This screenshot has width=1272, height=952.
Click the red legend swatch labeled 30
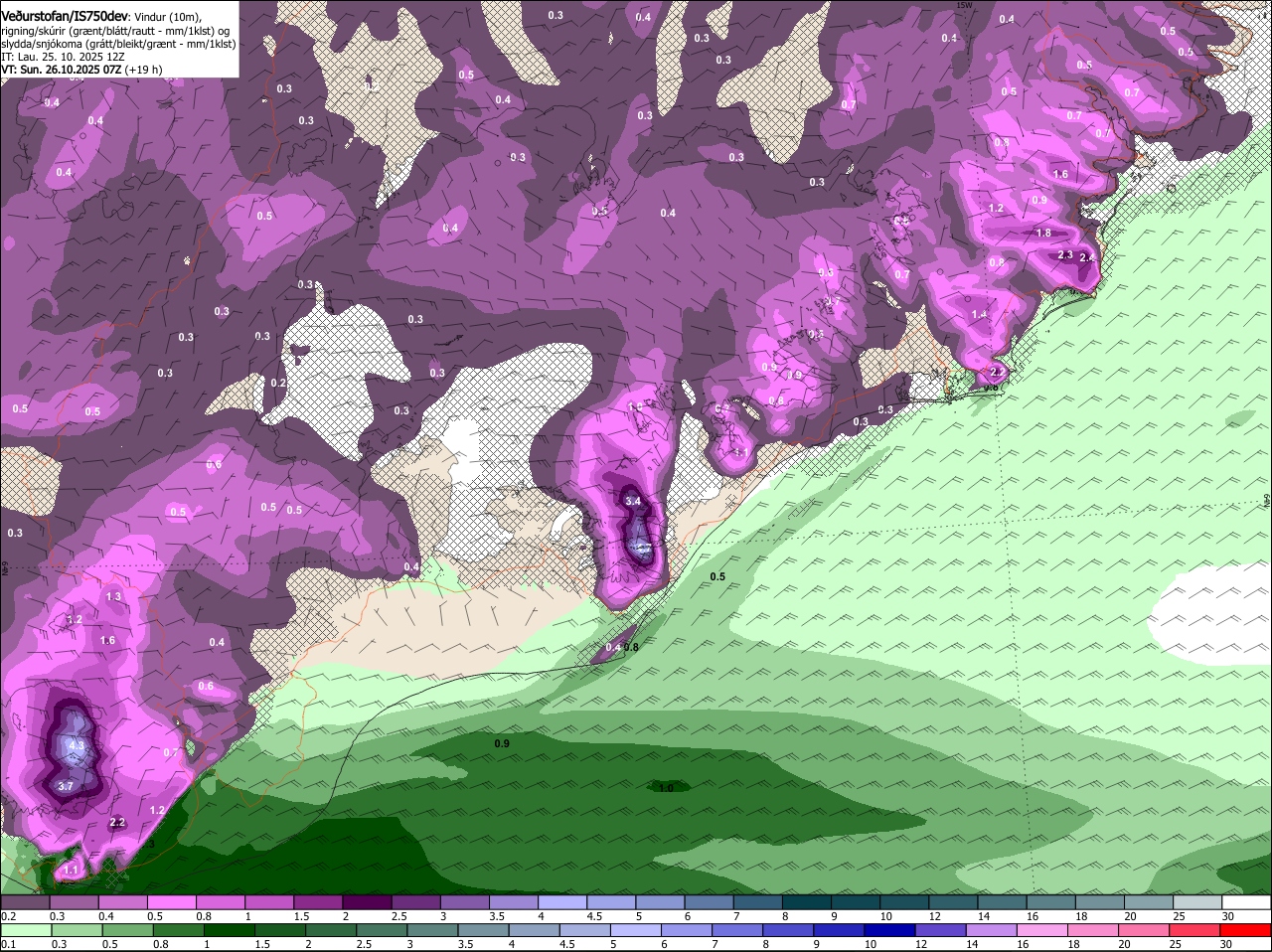tap(1245, 930)
